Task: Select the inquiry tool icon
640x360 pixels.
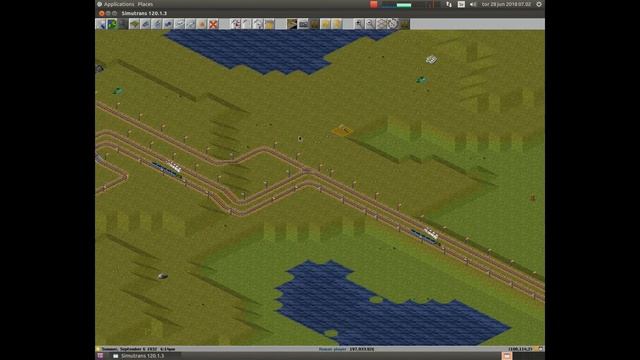Action: tap(123, 24)
